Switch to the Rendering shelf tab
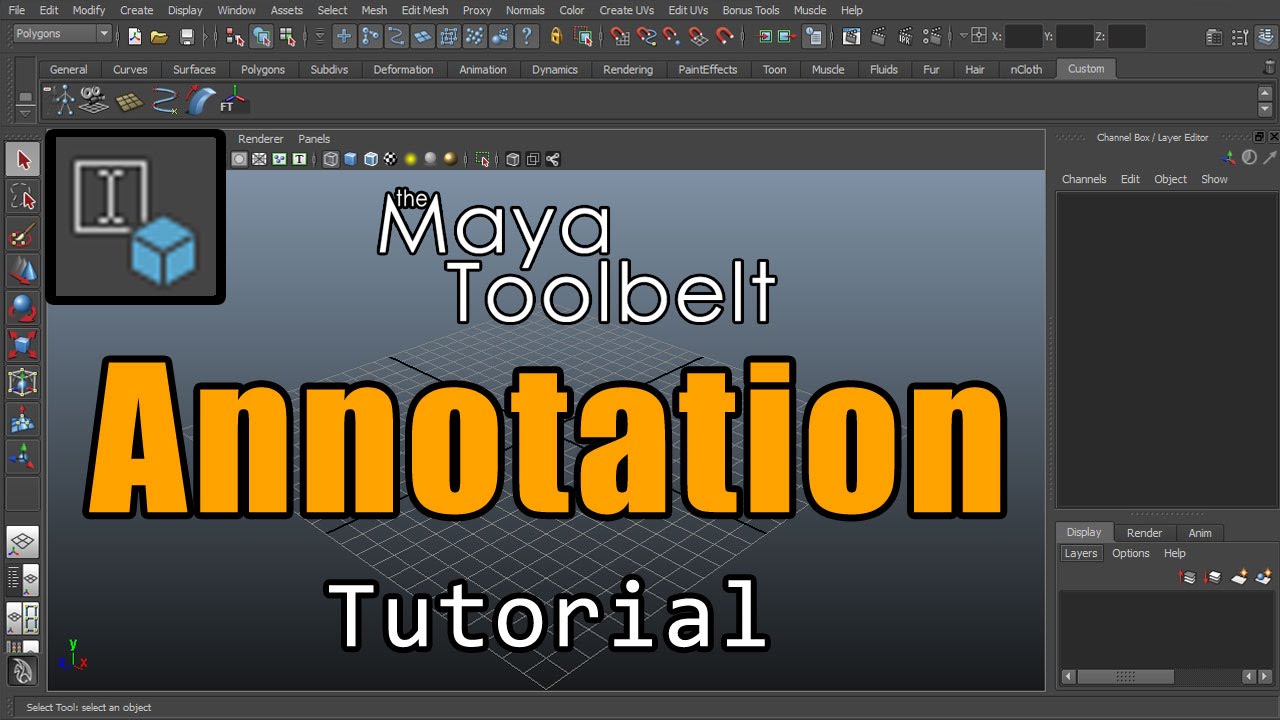Image resolution: width=1280 pixels, height=720 pixels. click(x=628, y=69)
